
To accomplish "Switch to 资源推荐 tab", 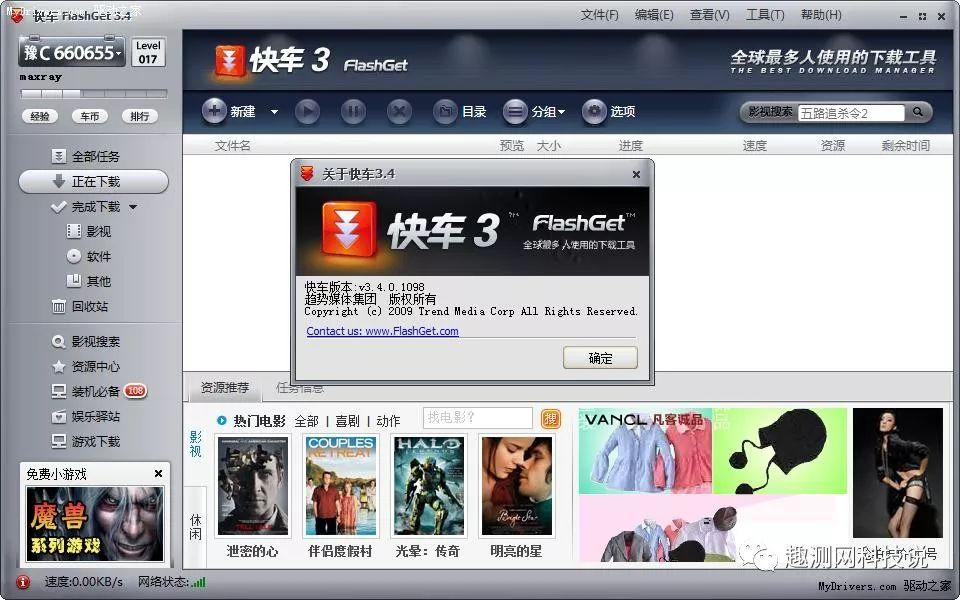I will click(x=225, y=388).
